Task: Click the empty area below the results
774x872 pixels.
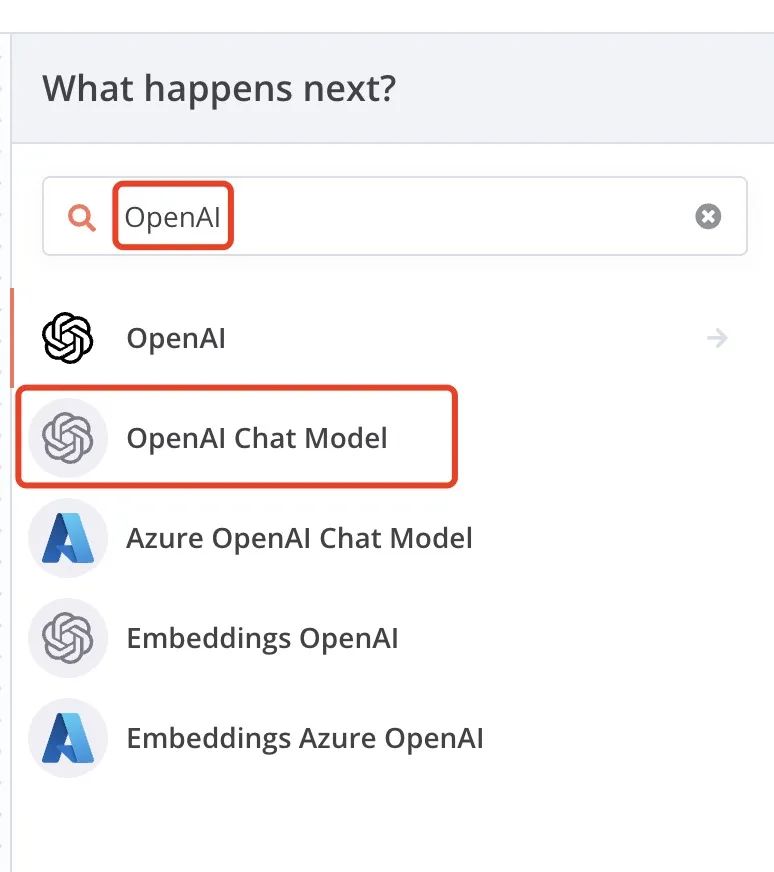Action: coord(390,820)
